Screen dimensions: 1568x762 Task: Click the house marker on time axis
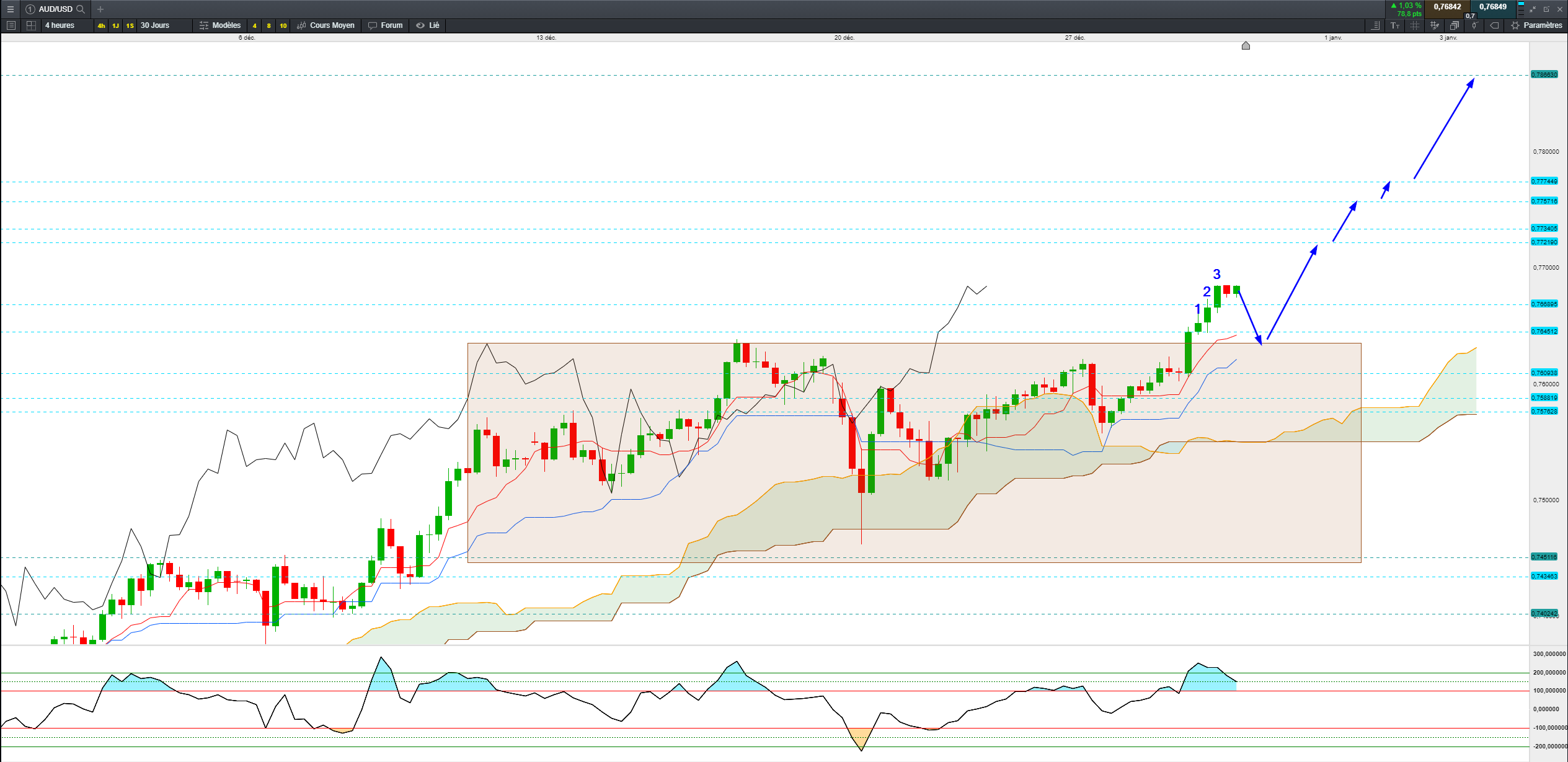1246,45
